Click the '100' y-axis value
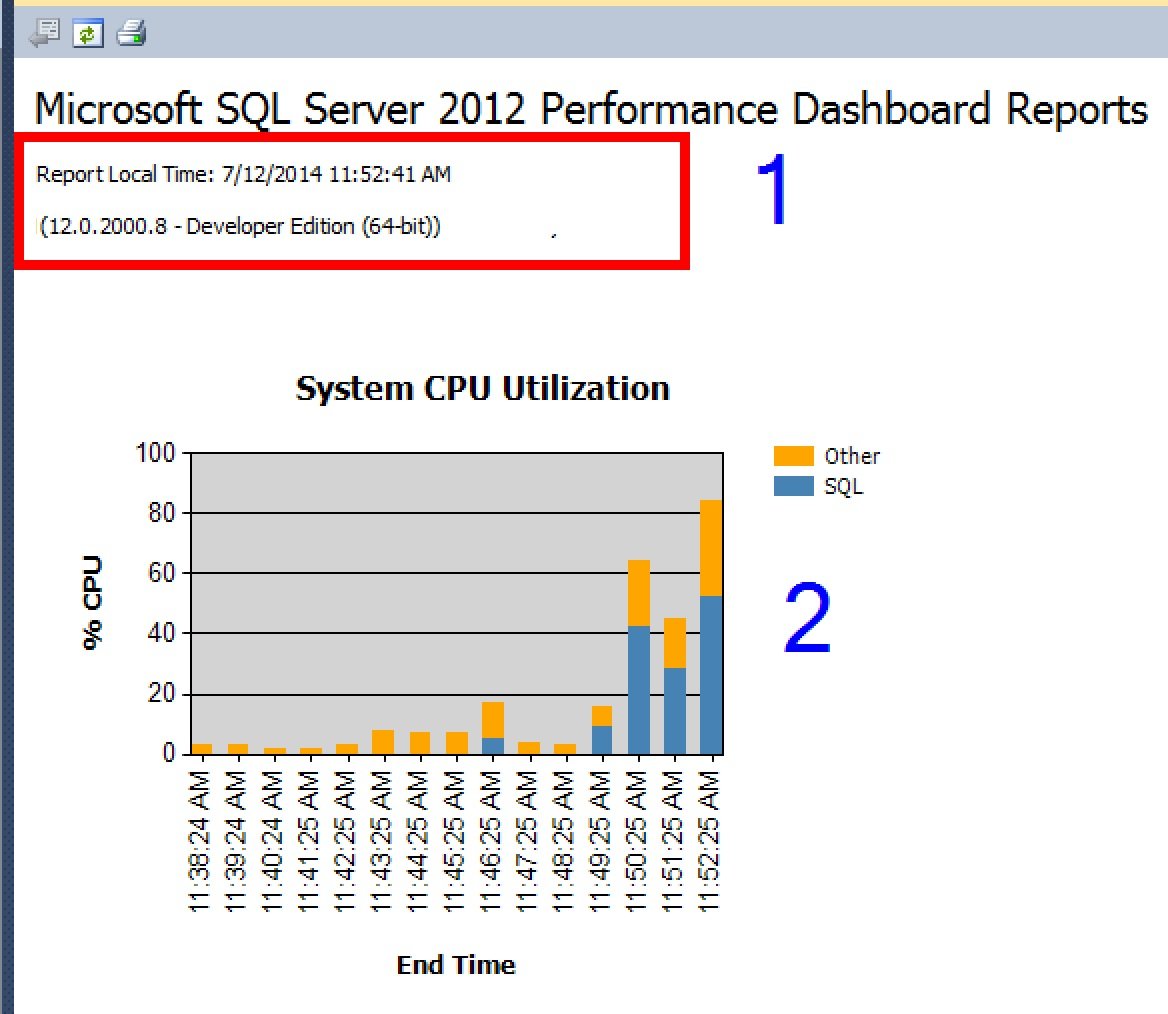Image resolution: width=1168 pixels, height=1014 pixels. (x=155, y=452)
